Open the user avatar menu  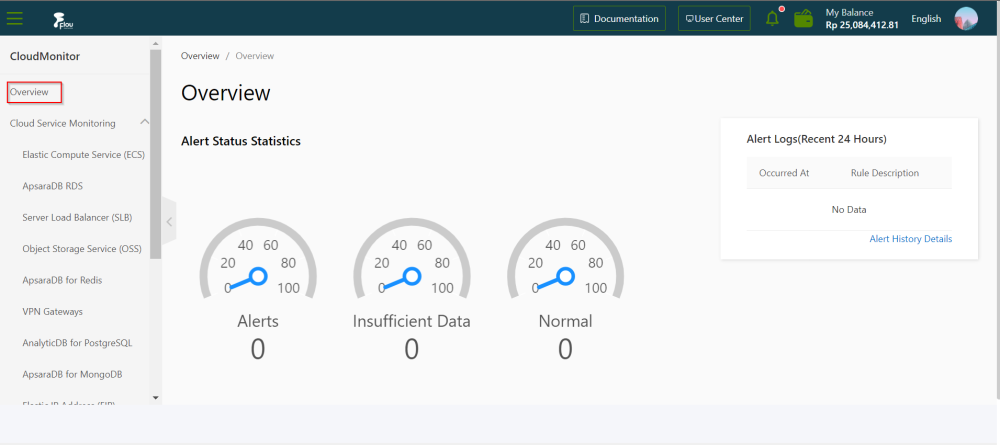tap(966, 18)
